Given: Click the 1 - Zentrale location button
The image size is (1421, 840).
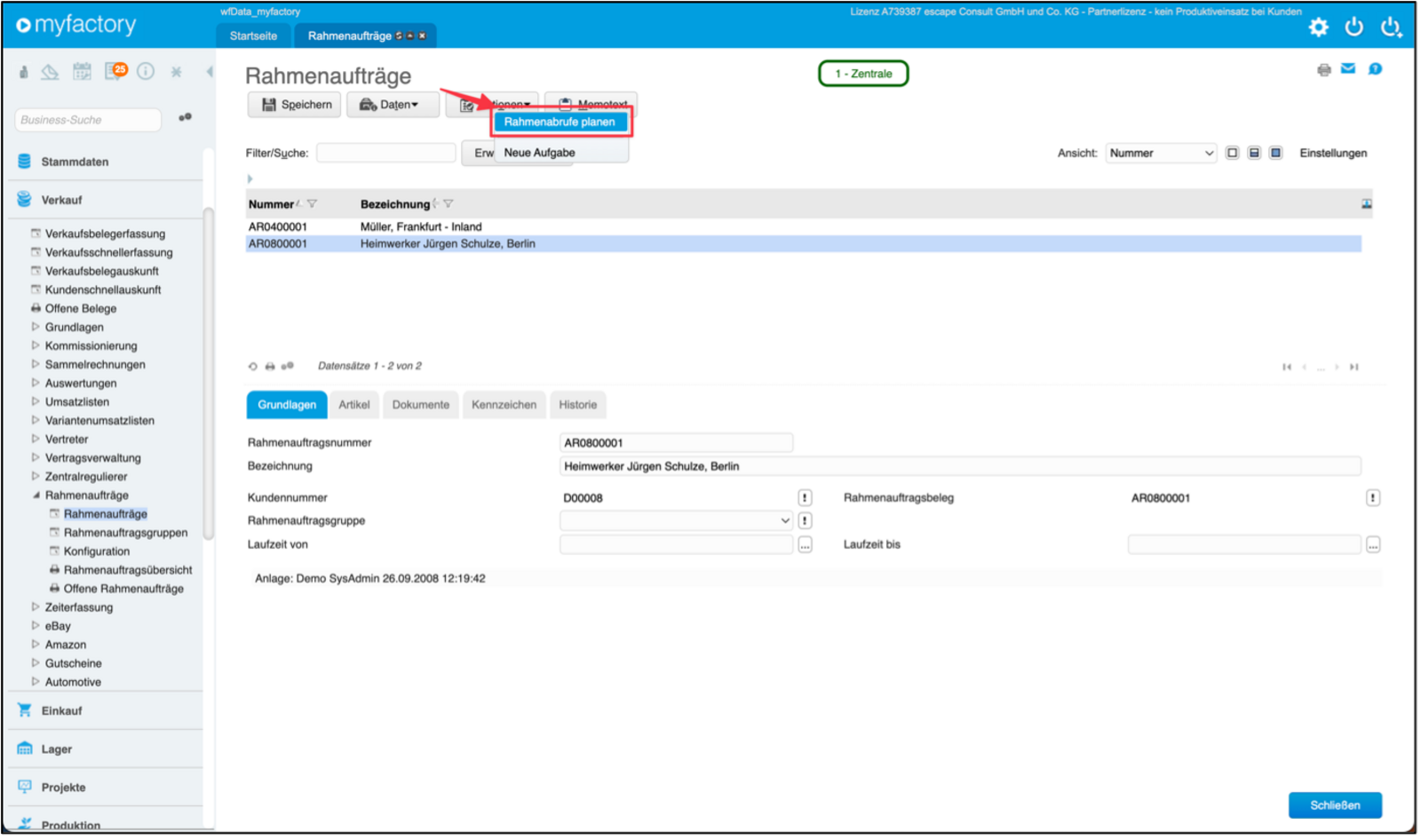Looking at the screenshot, I should coord(863,74).
